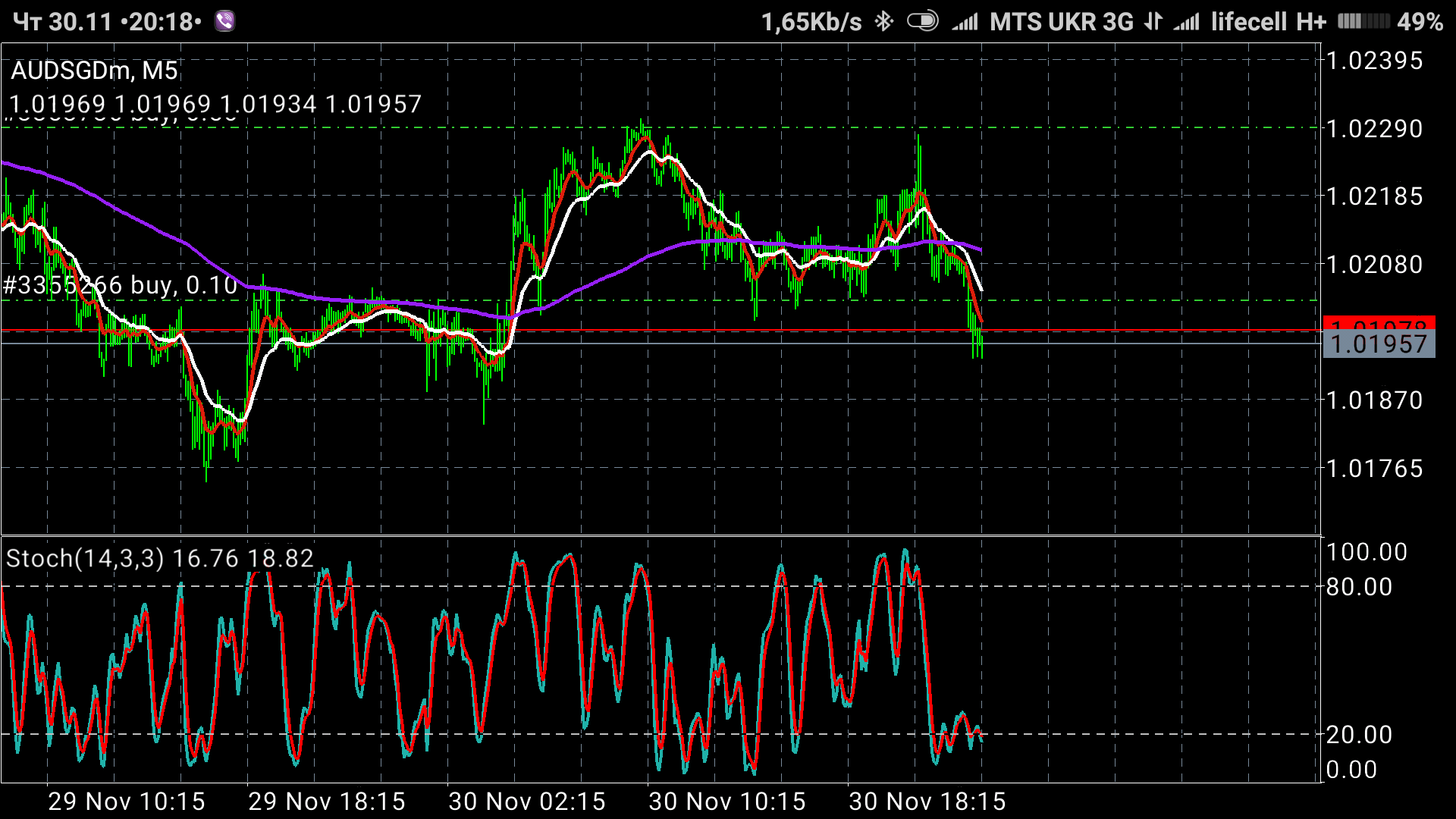Viewport: 1456px width, 819px height.
Task: Tap stochastic scale label 20.00
Action: tap(1359, 734)
